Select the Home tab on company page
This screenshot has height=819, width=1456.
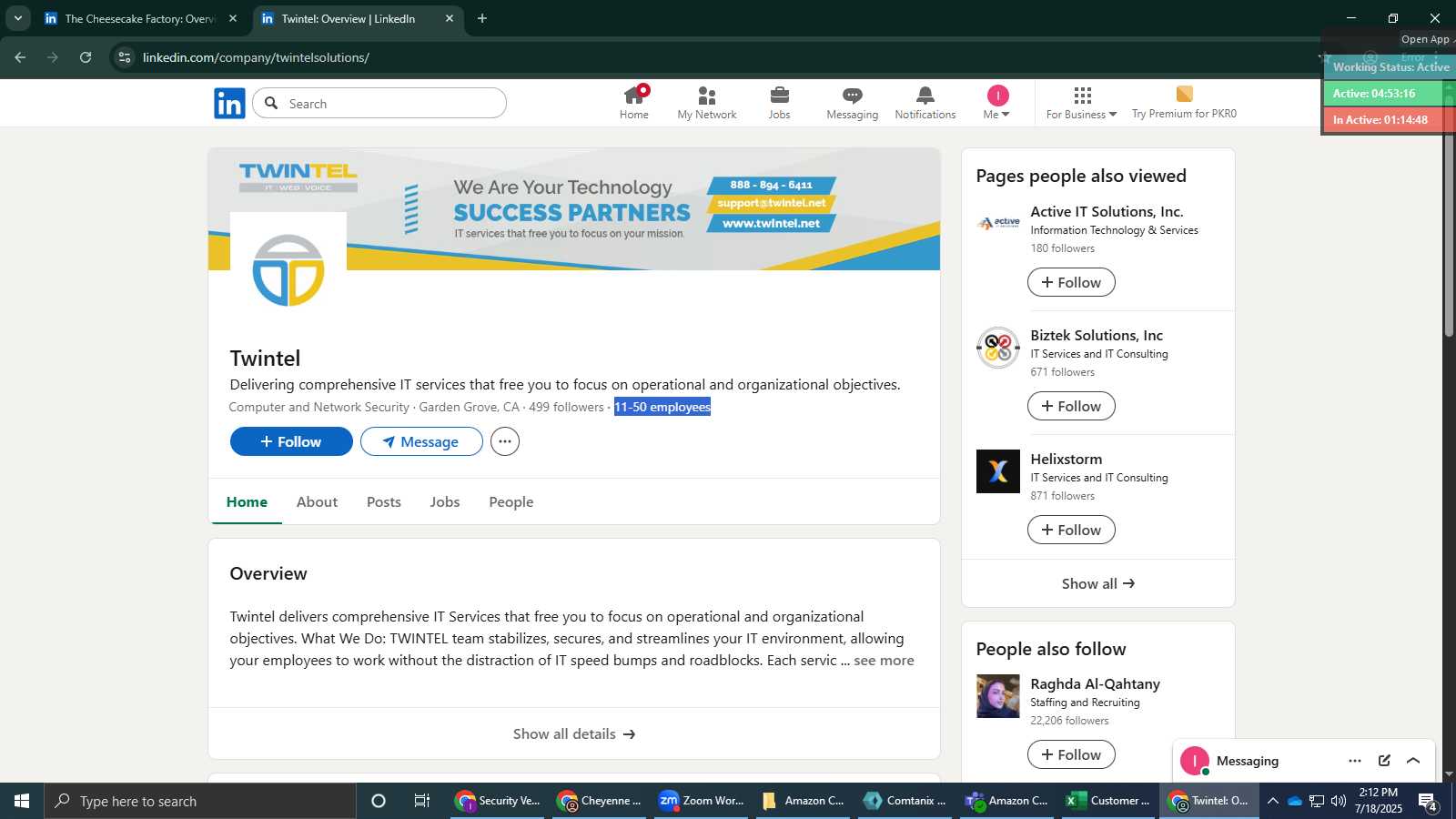pyautogui.click(x=247, y=501)
